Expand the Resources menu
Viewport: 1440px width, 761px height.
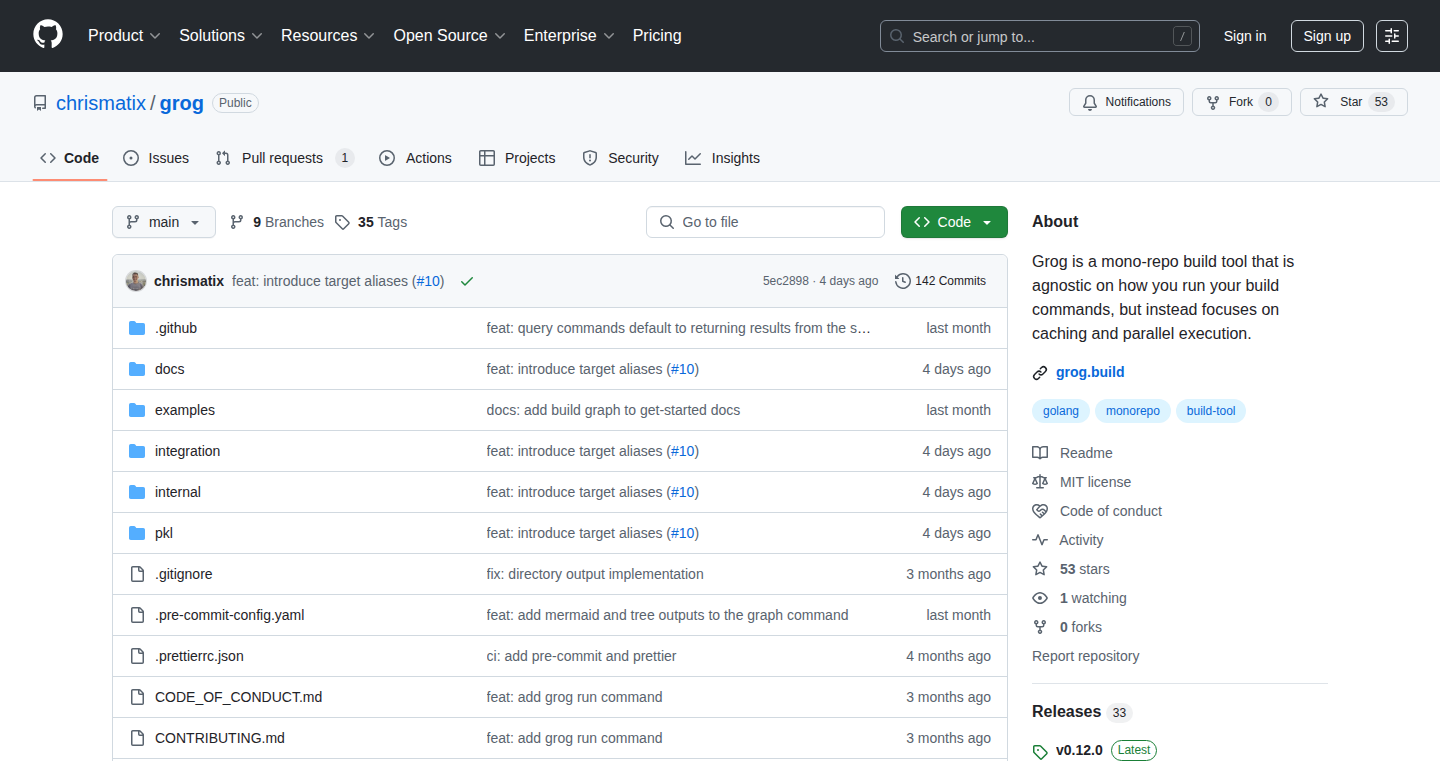click(328, 35)
